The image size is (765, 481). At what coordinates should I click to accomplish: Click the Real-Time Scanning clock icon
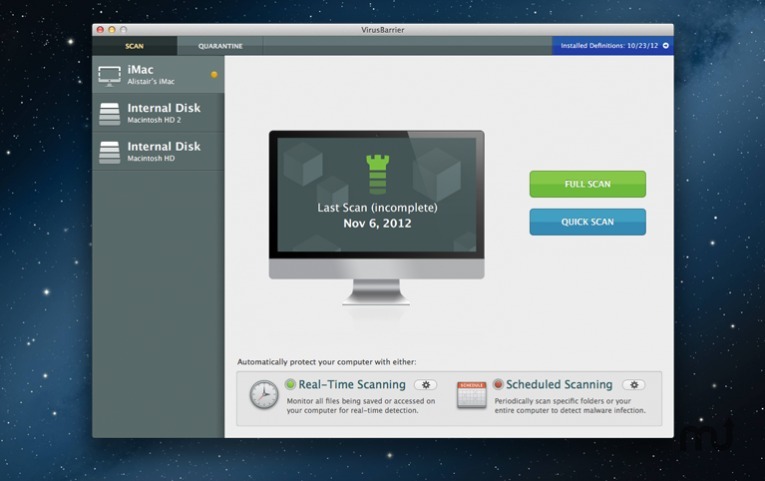coord(264,394)
